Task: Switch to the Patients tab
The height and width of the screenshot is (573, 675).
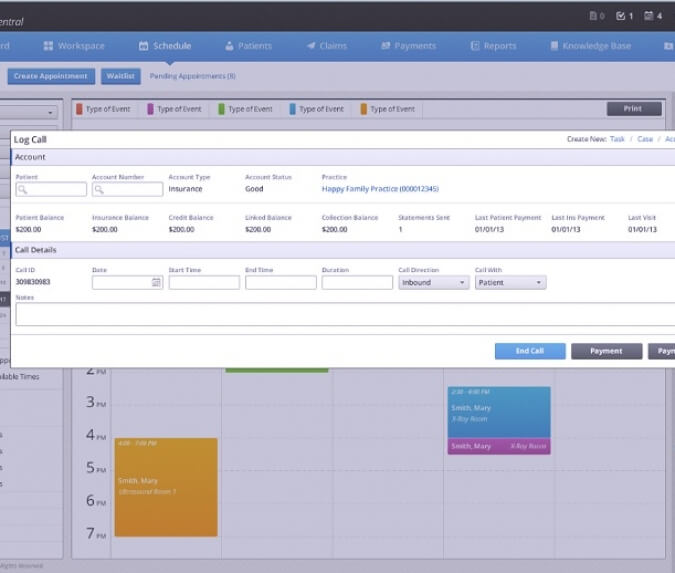Action: point(248,46)
